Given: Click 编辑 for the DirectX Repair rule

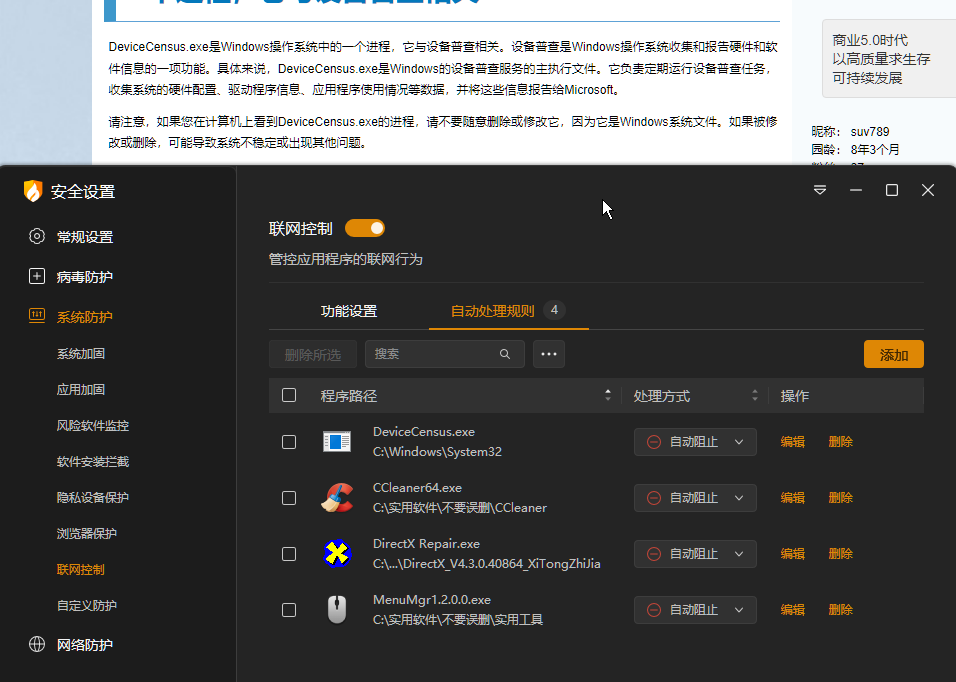Looking at the screenshot, I should tap(792, 553).
